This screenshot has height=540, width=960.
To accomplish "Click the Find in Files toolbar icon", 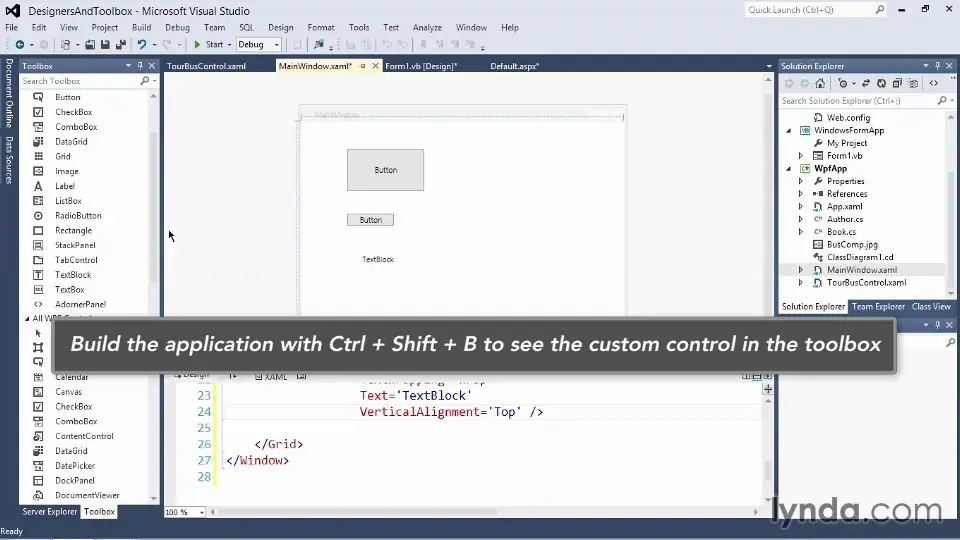I will pos(318,45).
